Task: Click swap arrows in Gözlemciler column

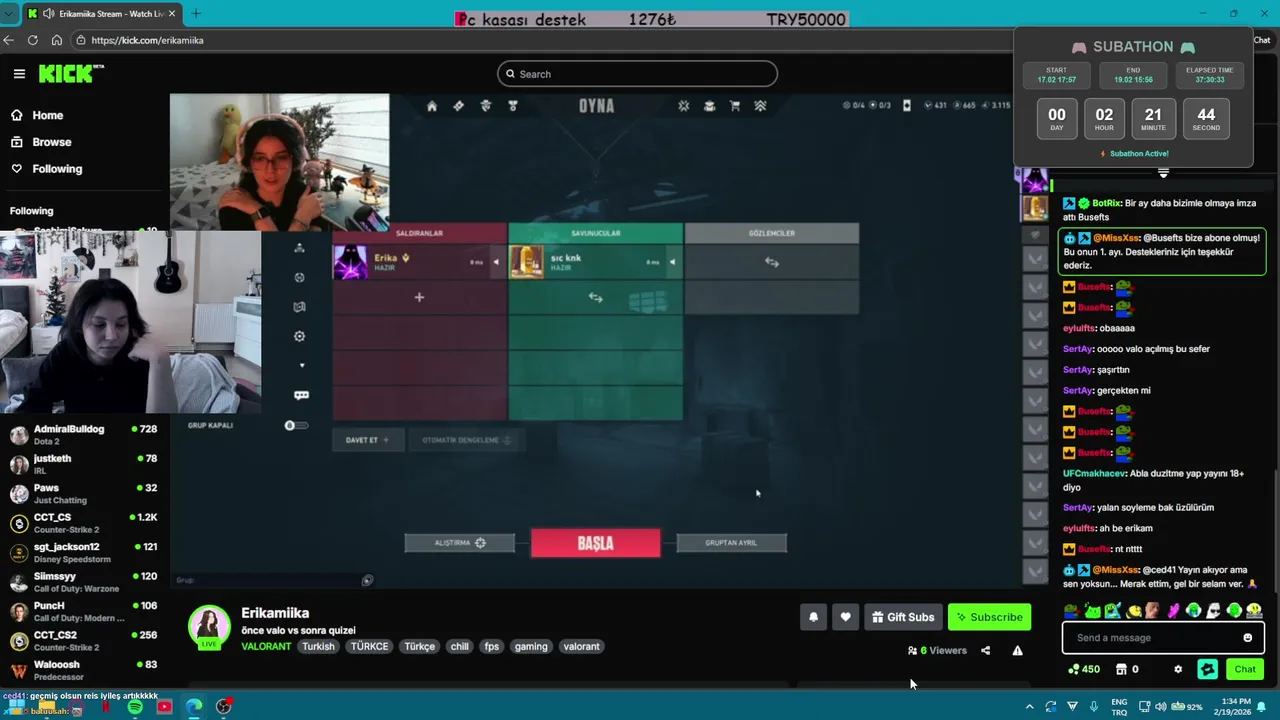Action: 771,262
